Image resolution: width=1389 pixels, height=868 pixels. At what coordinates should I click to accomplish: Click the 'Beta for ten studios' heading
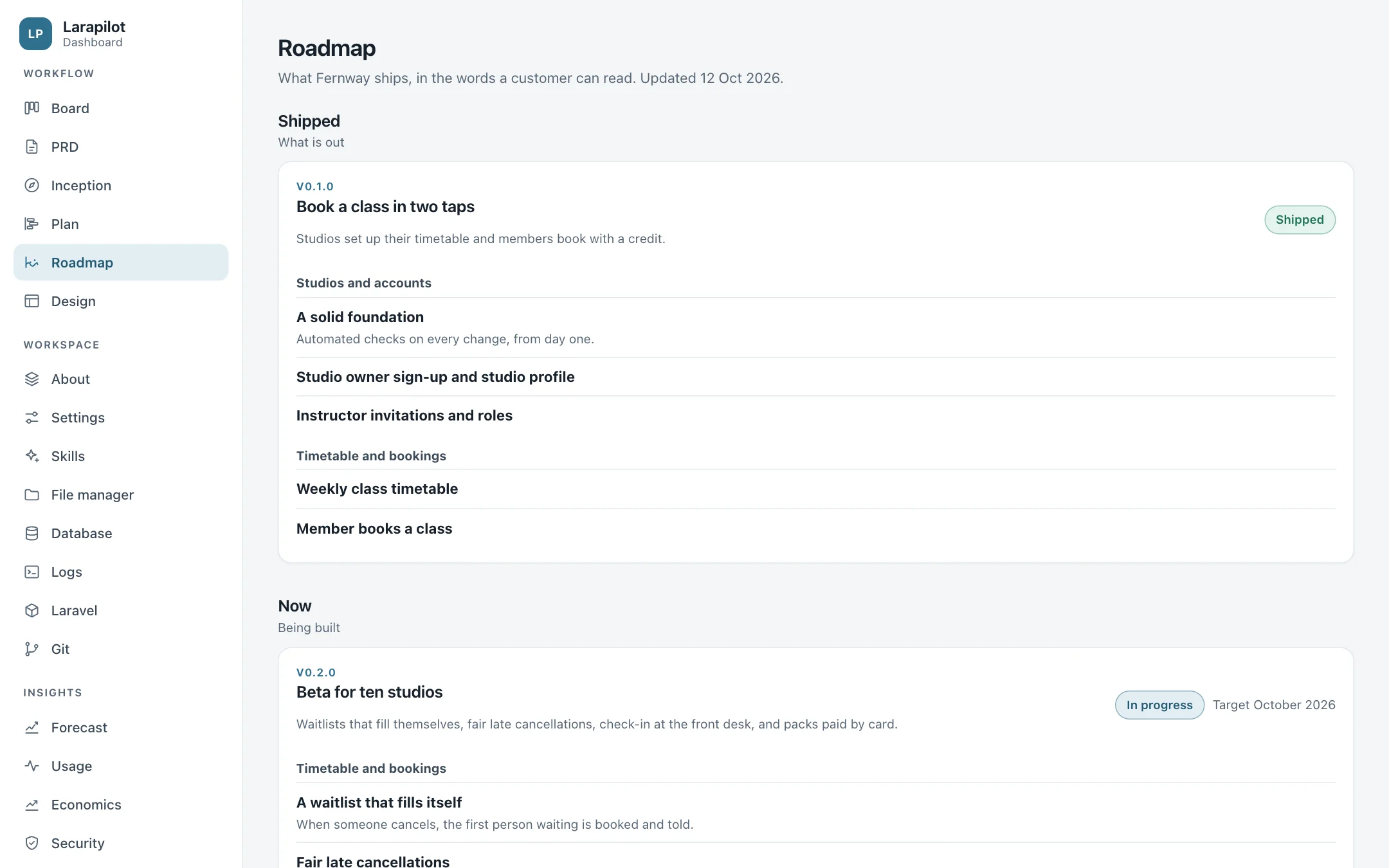(369, 692)
